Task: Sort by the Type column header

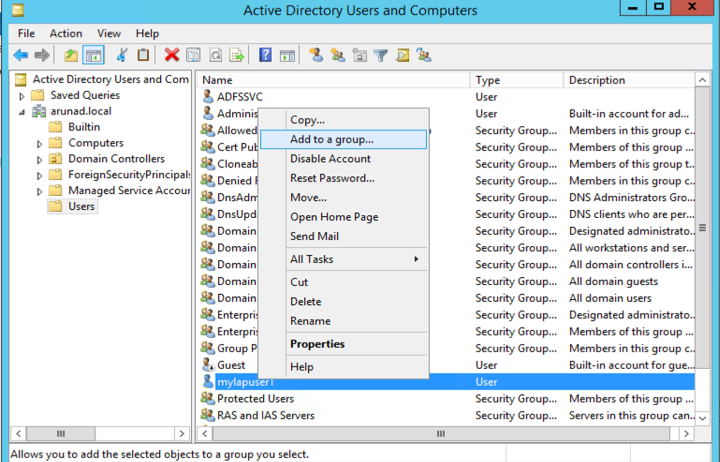Action: point(517,80)
